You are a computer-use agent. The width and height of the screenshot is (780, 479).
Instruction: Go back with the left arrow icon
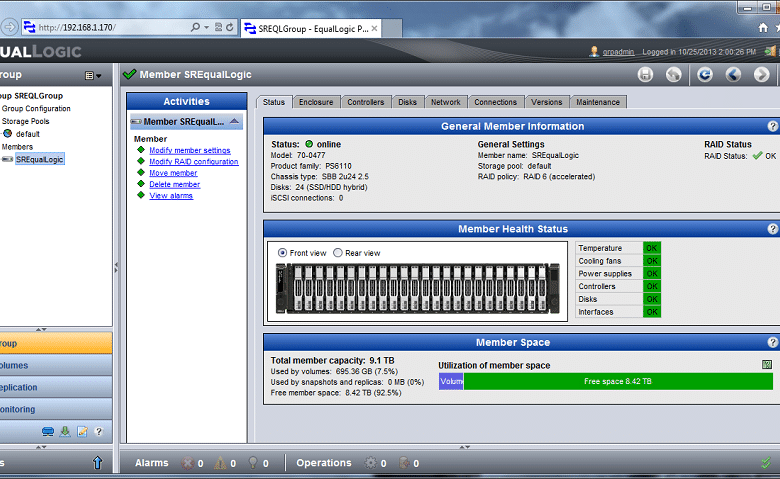click(x=733, y=75)
